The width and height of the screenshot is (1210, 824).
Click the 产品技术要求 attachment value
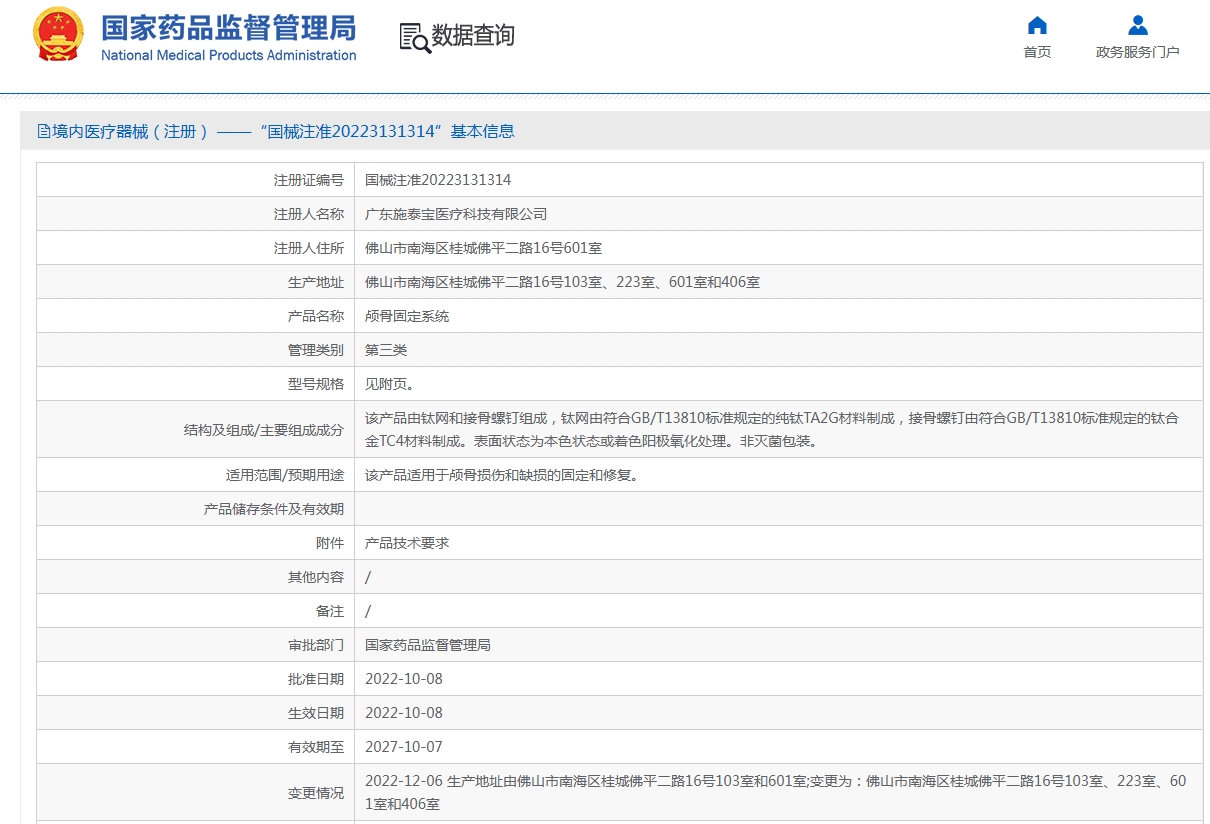(x=407, y=543)
